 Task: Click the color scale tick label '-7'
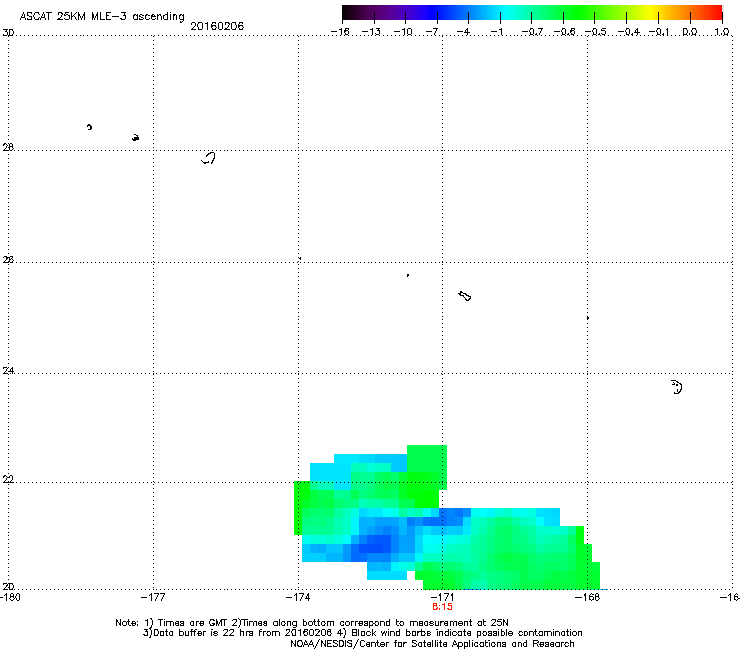[x=432, y=32]
